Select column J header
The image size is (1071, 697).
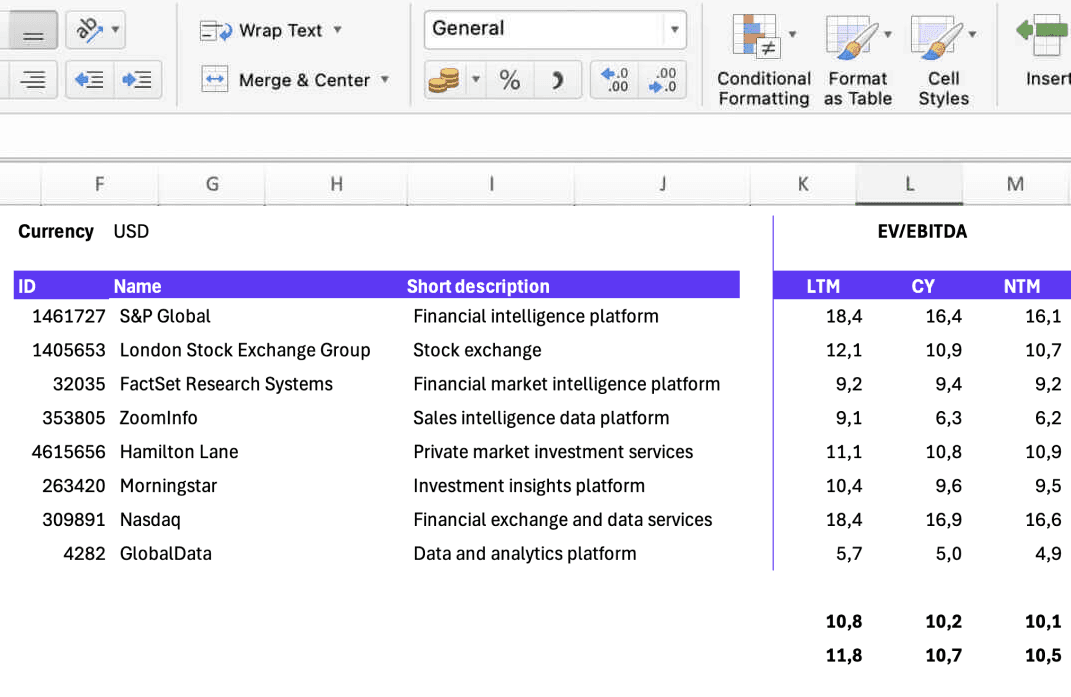click(663, 184)
